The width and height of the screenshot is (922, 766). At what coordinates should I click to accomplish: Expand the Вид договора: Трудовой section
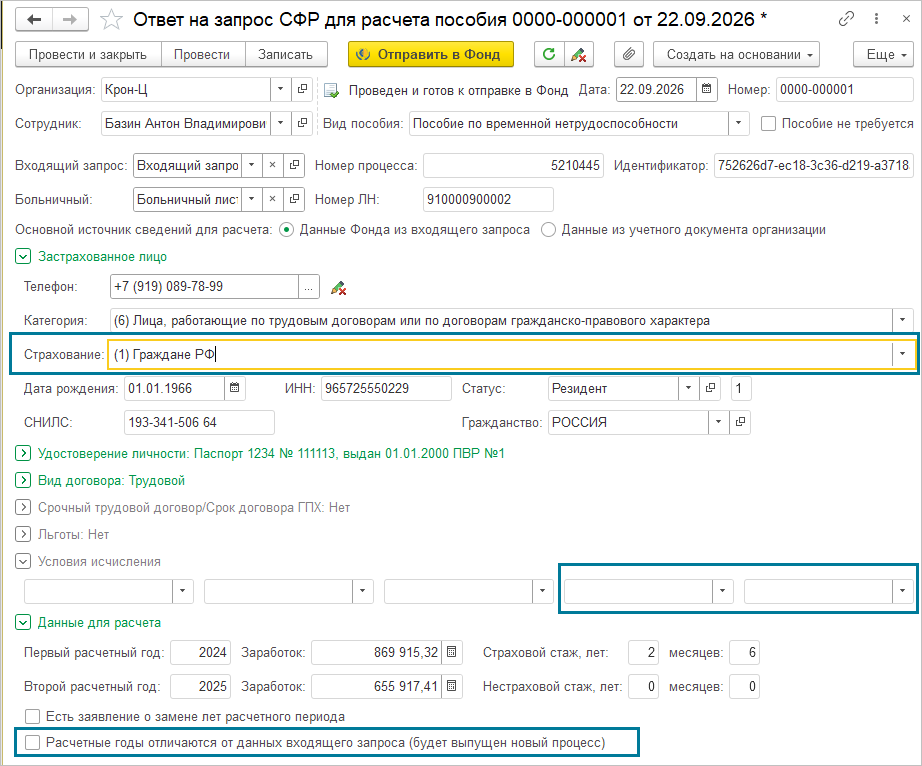pos(23,480)
